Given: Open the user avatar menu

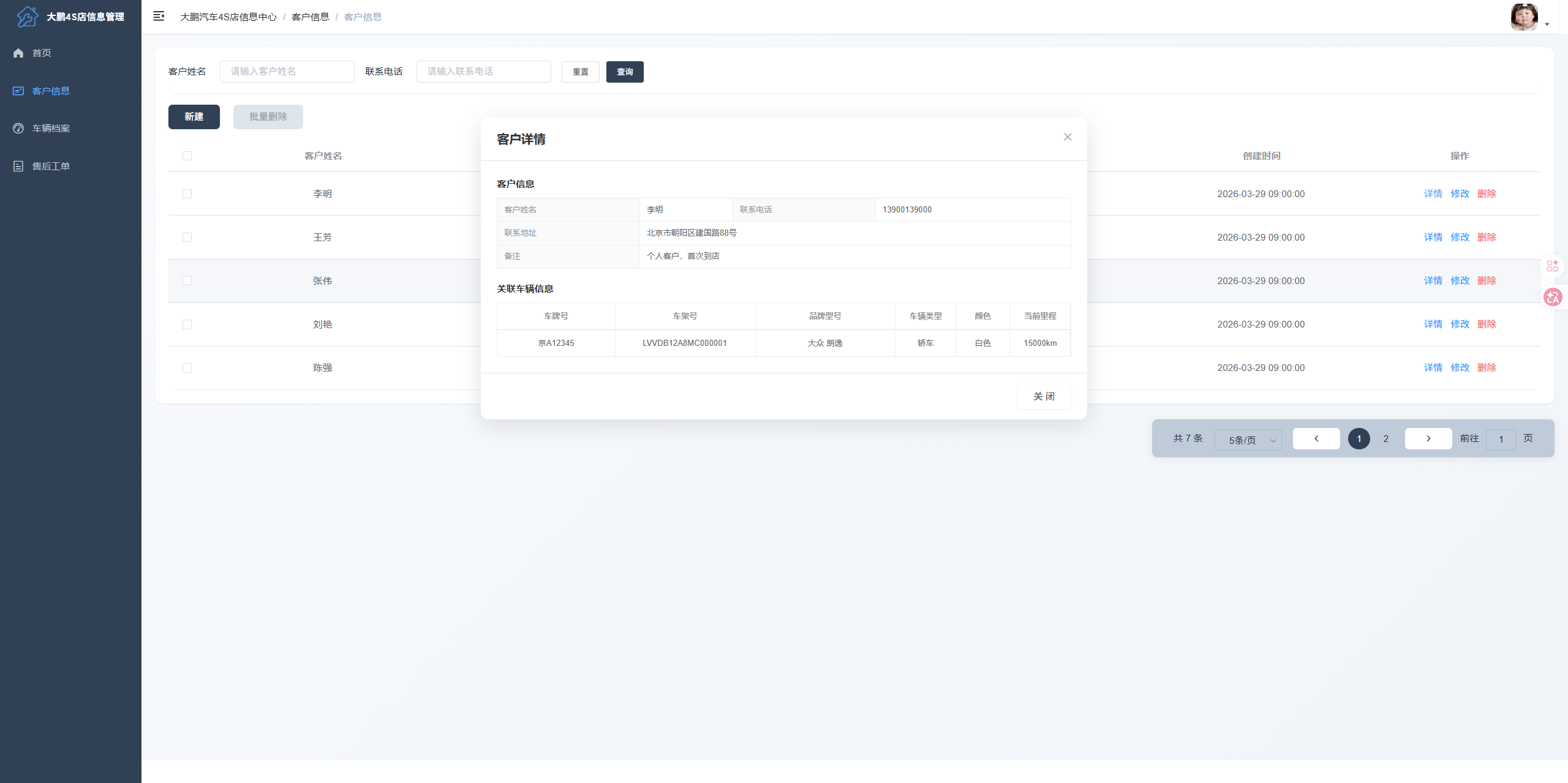Looking at the screenshot, I should (1524, 17).
